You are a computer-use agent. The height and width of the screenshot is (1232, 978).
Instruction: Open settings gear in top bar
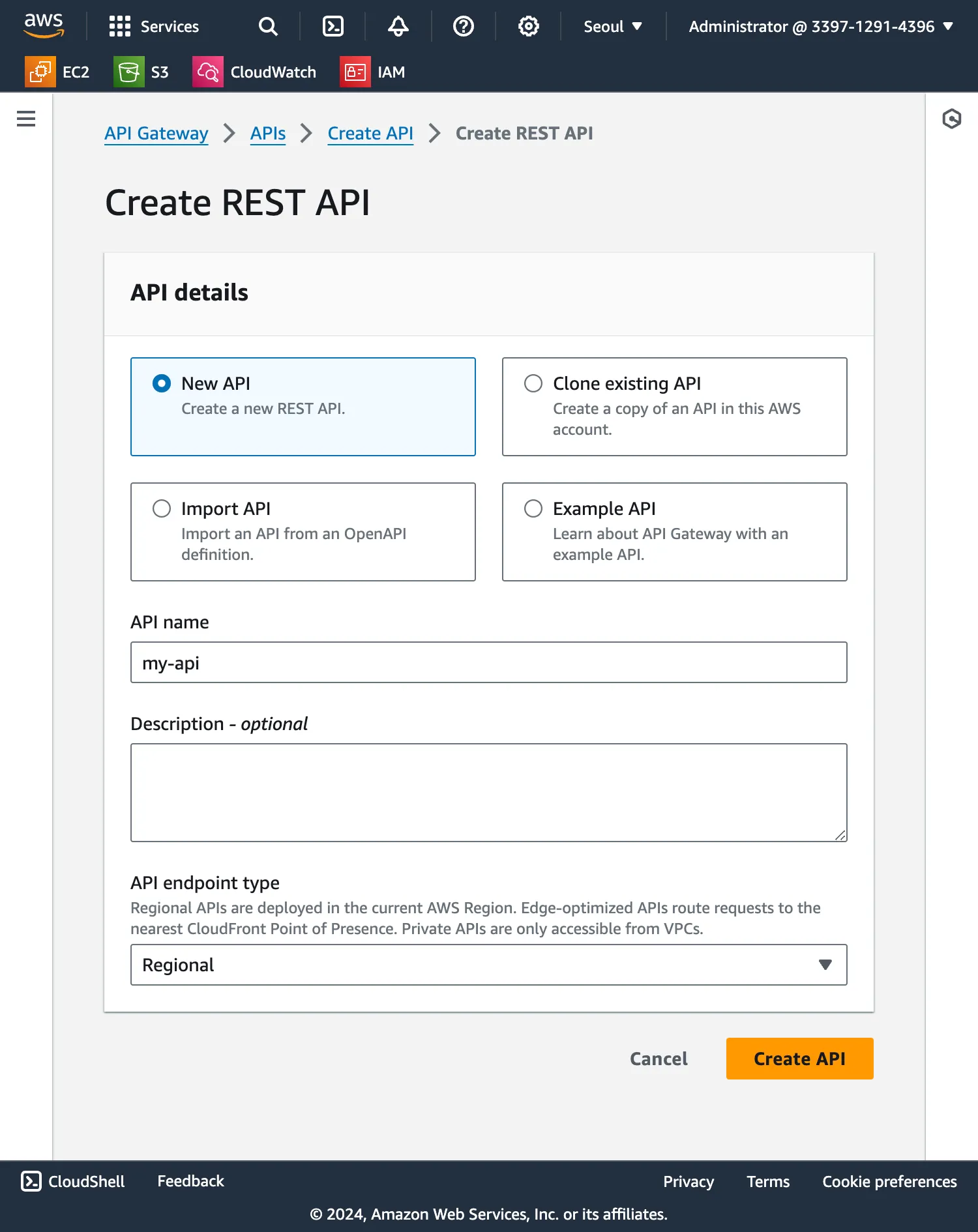pos(528,26)
